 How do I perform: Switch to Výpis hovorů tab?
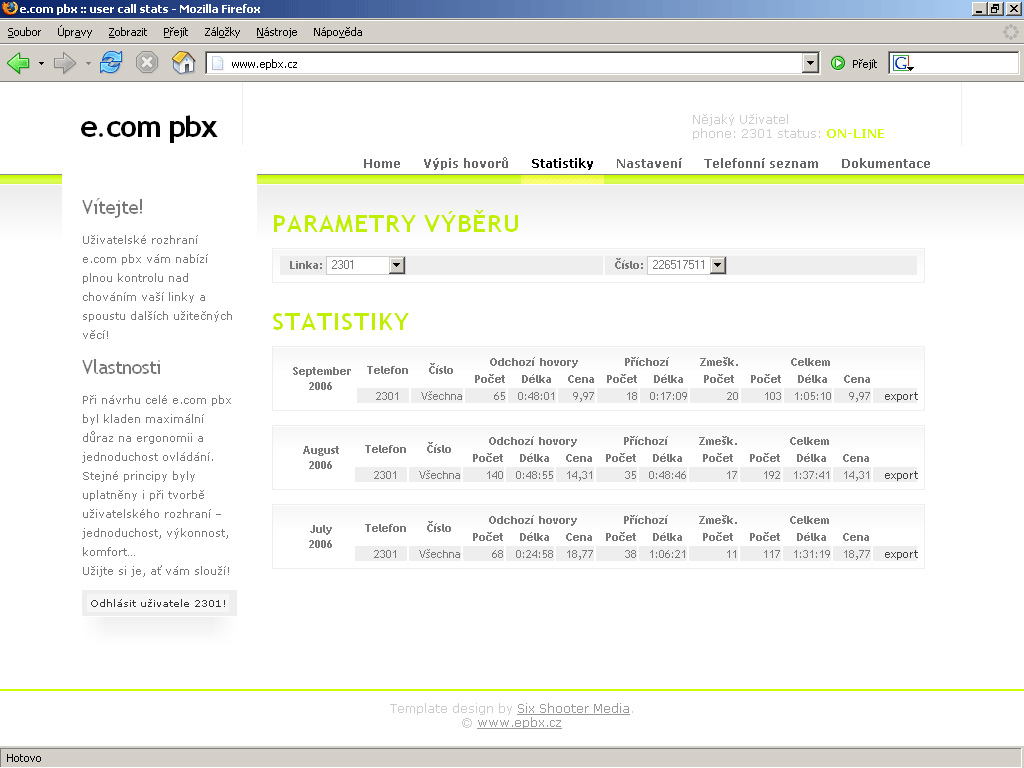[466, 164]
